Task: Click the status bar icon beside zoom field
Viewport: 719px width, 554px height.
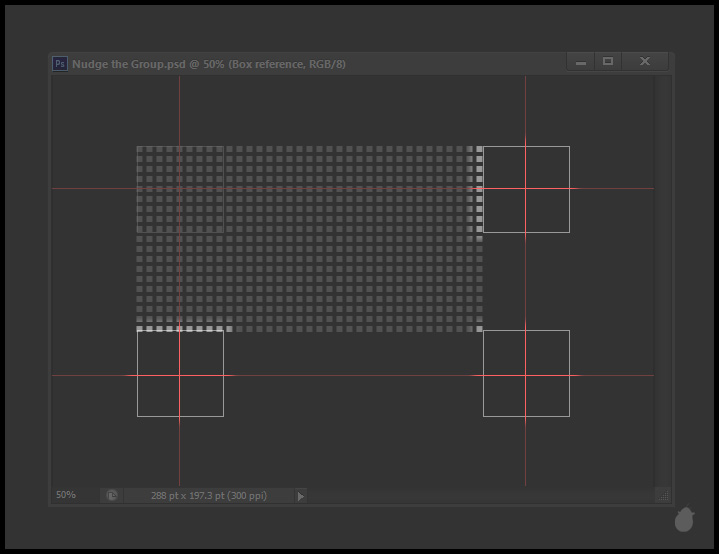Action: (112, 495)
